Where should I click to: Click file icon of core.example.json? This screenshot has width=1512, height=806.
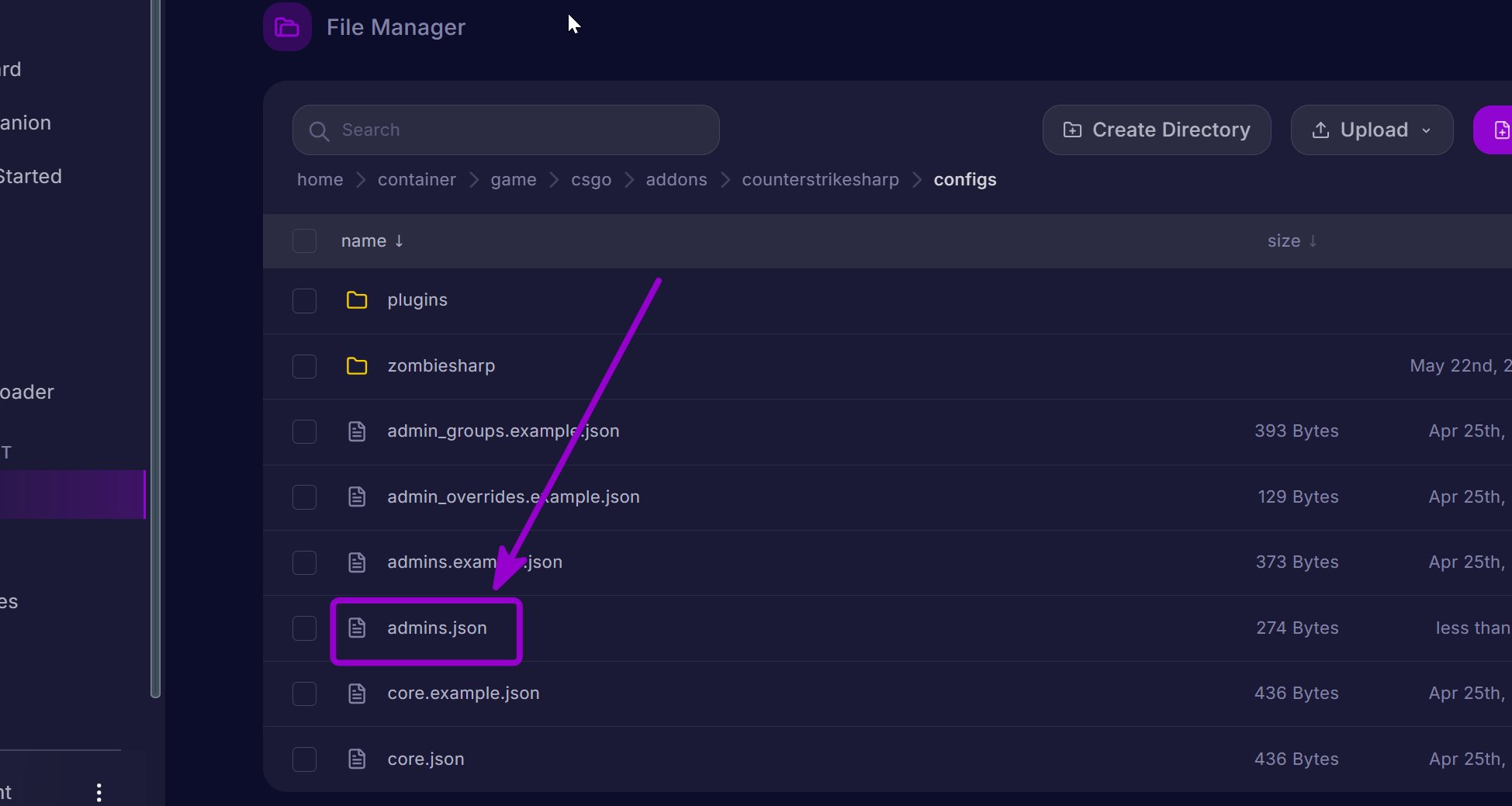pyautogui.click(x=357, y=694)
